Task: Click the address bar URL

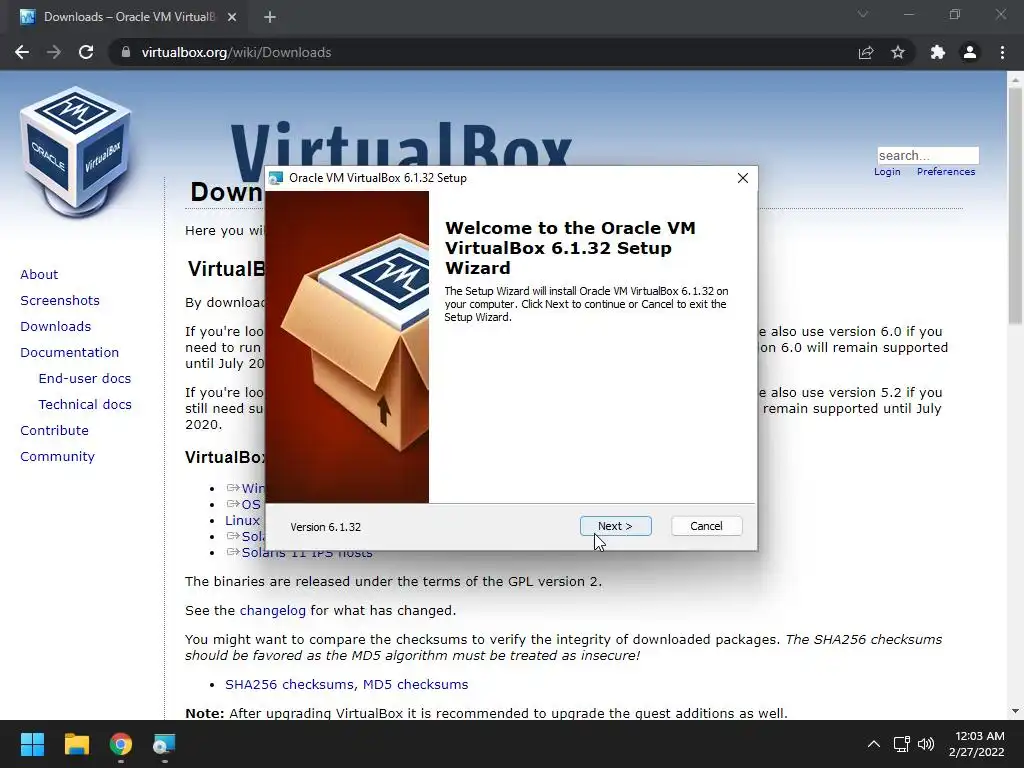Action: (236, 52)
